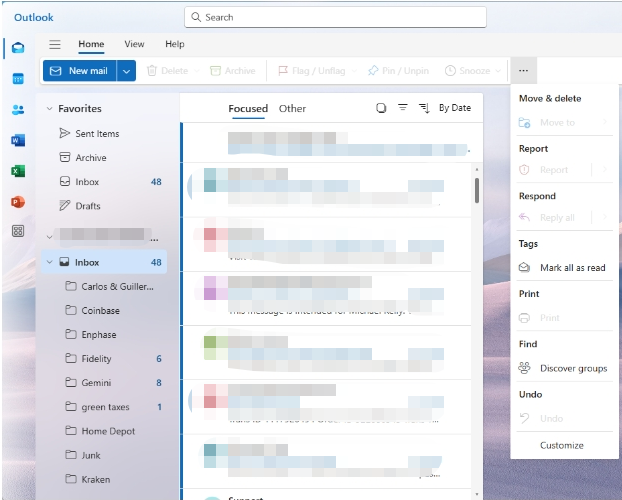
Task: Select Undo in overflow menu
Action: pos(564,418)
